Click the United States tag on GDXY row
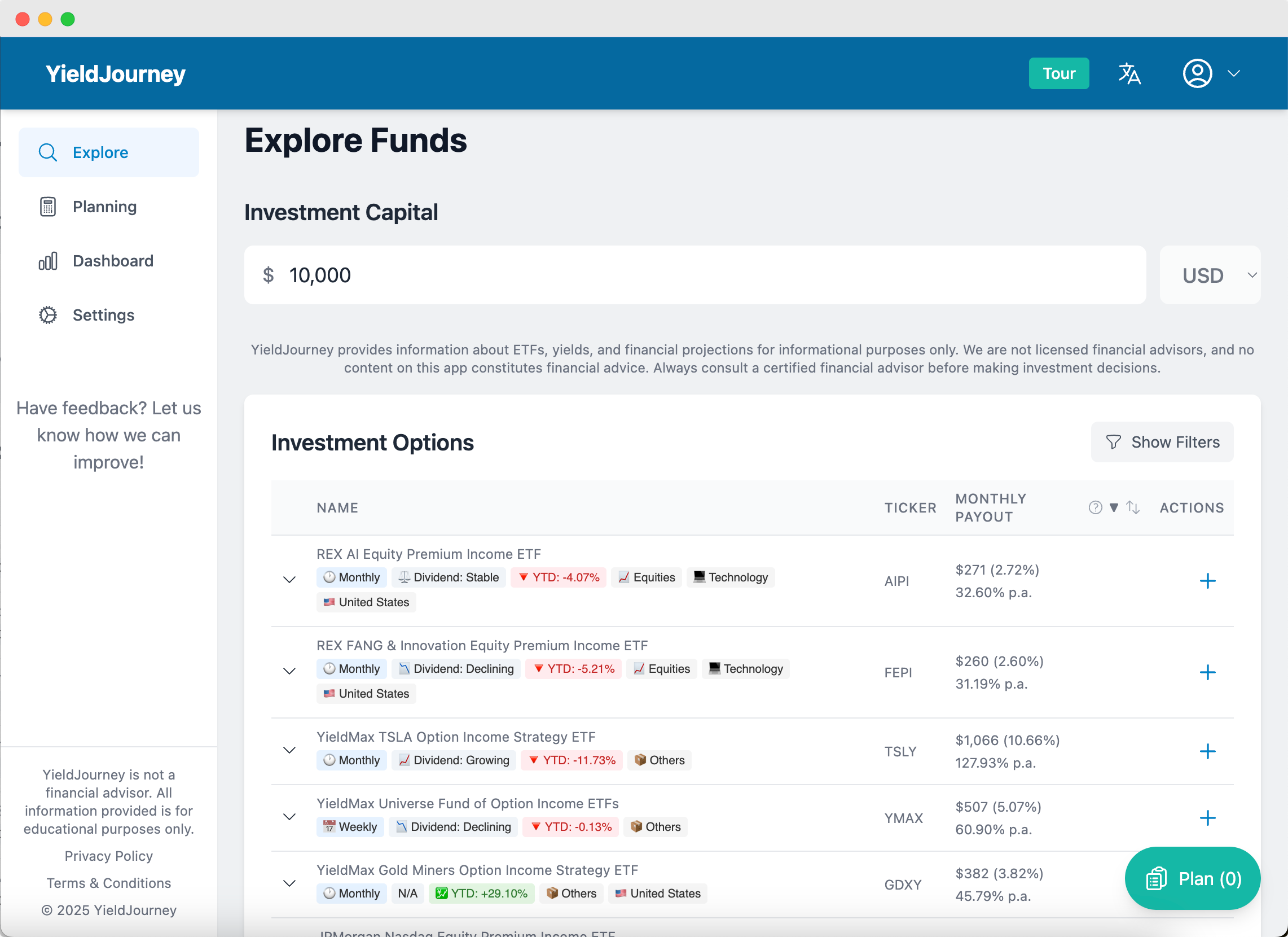Viewport: 1288px width, 937px height. [658, 893]
